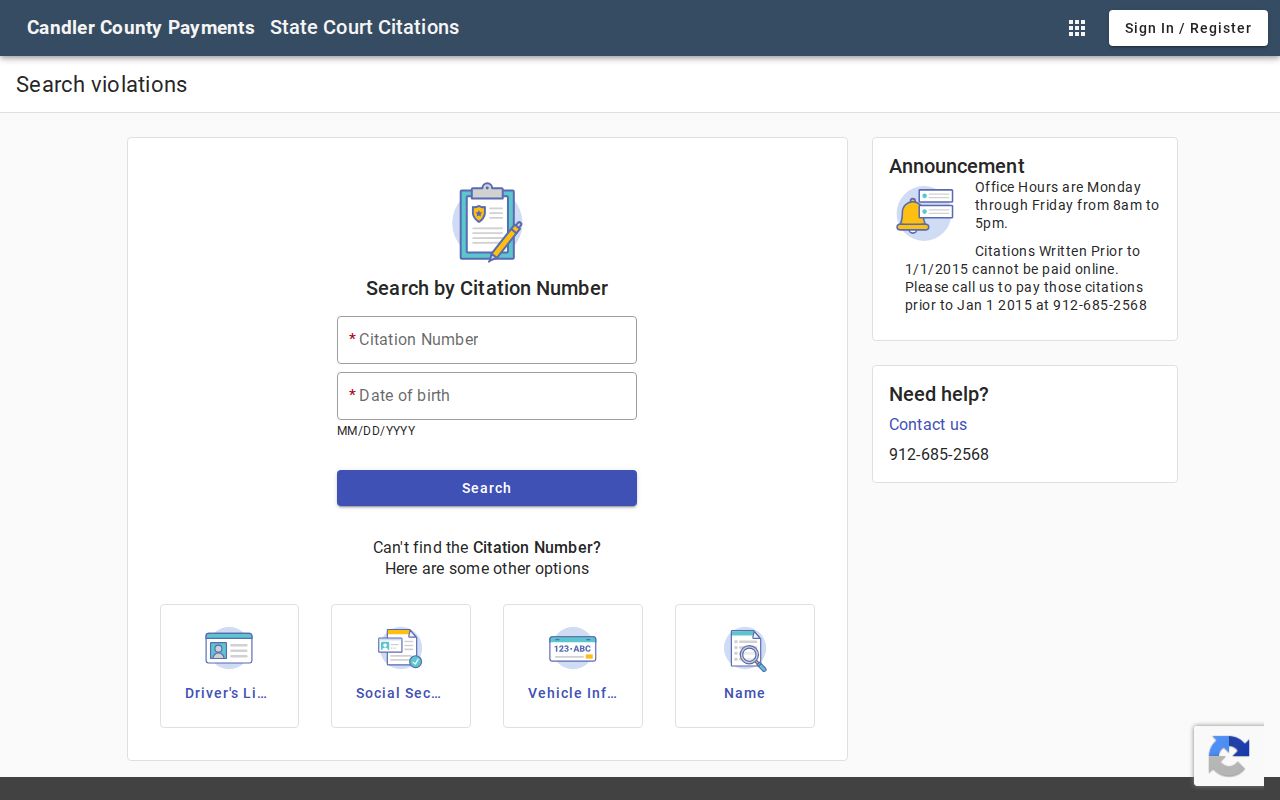Open the apps grid icon

1077,28
